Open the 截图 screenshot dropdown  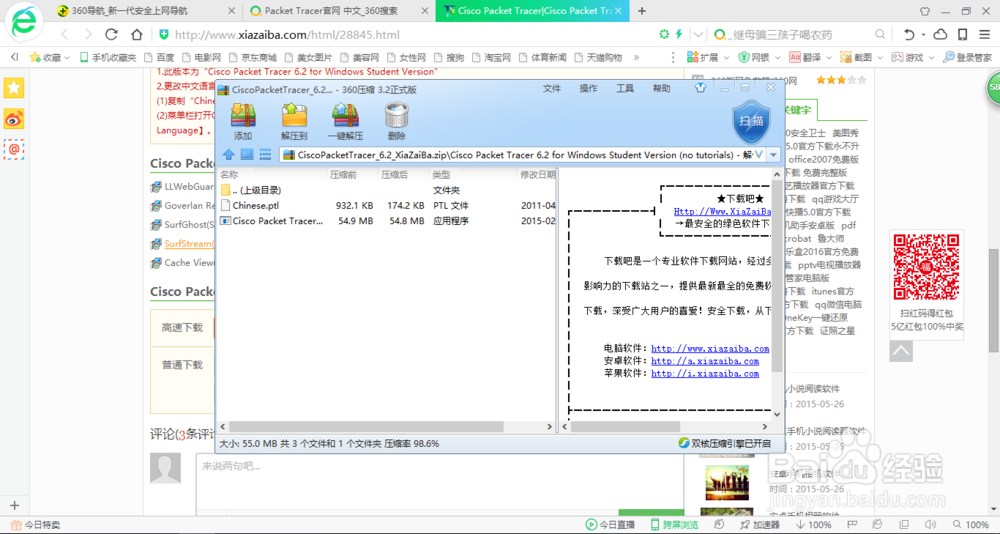click(862, 57)
